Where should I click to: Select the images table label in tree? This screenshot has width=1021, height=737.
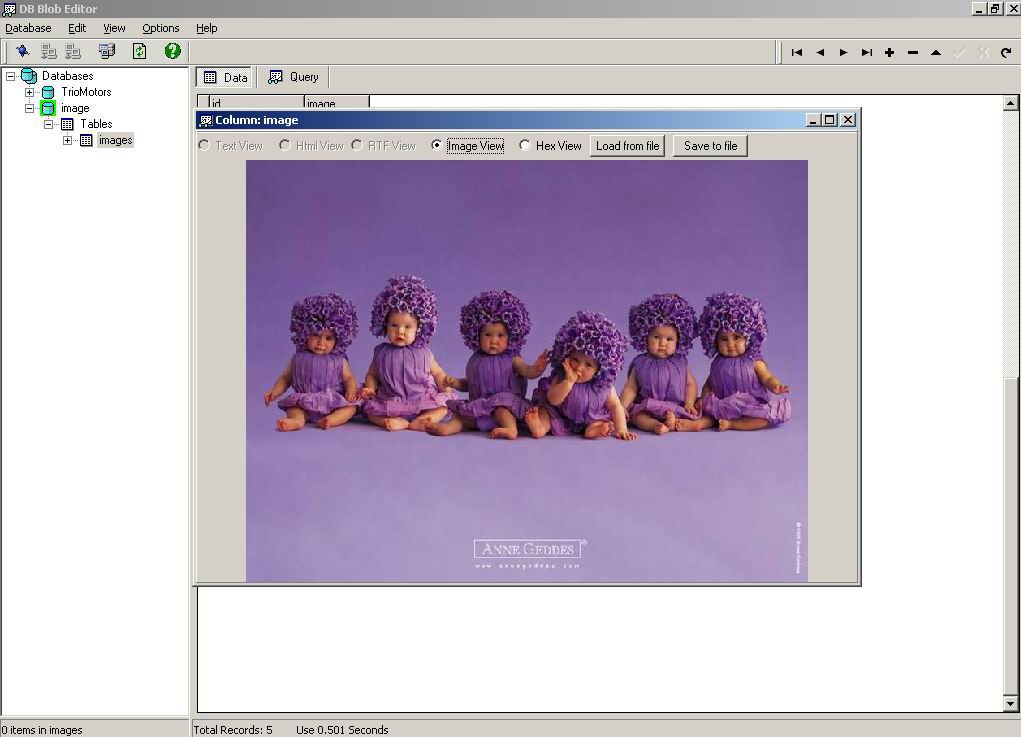115,140
